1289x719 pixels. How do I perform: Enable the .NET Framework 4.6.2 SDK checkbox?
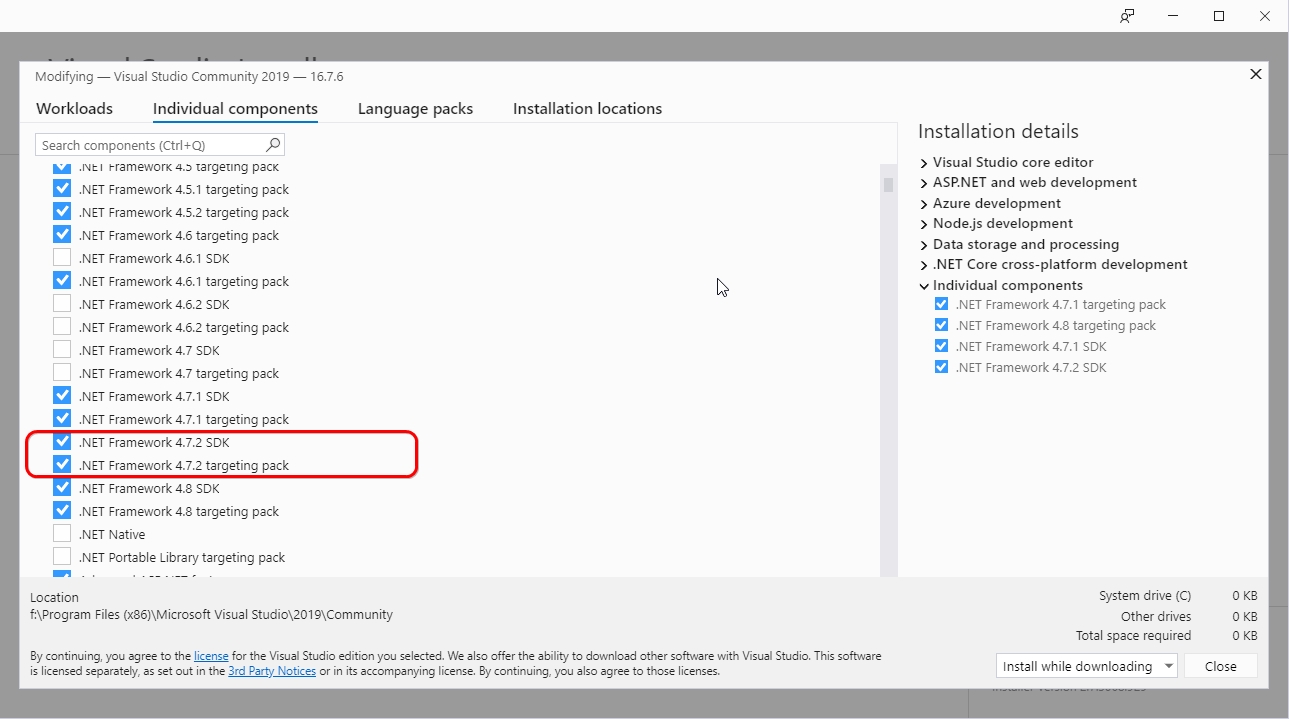click(62, 304)
